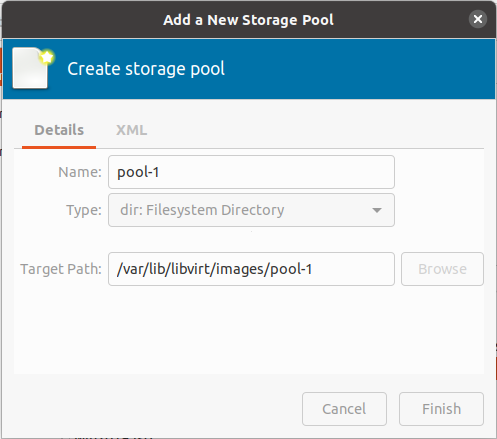Screen dimensions: 497x439
Task: Click the blue banner background right of the heading
Action: 360,69
